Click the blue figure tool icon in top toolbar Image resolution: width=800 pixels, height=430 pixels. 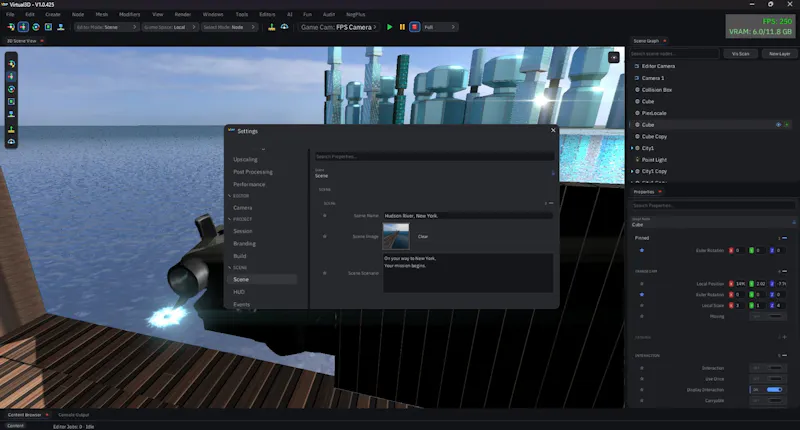click(61, 27)
